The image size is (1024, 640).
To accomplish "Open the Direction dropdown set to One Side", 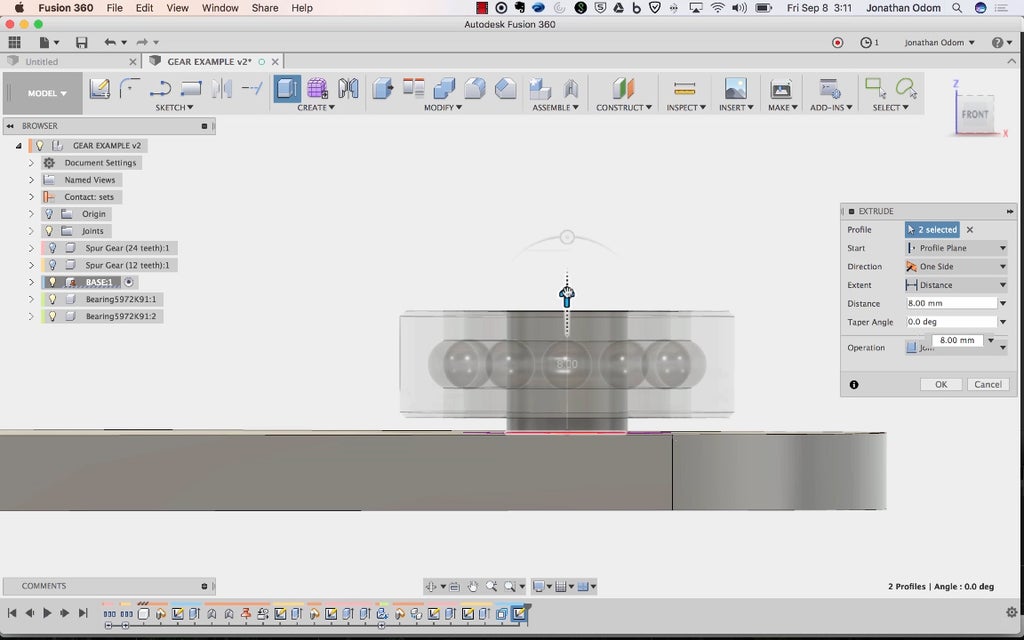I will (955, 267).
